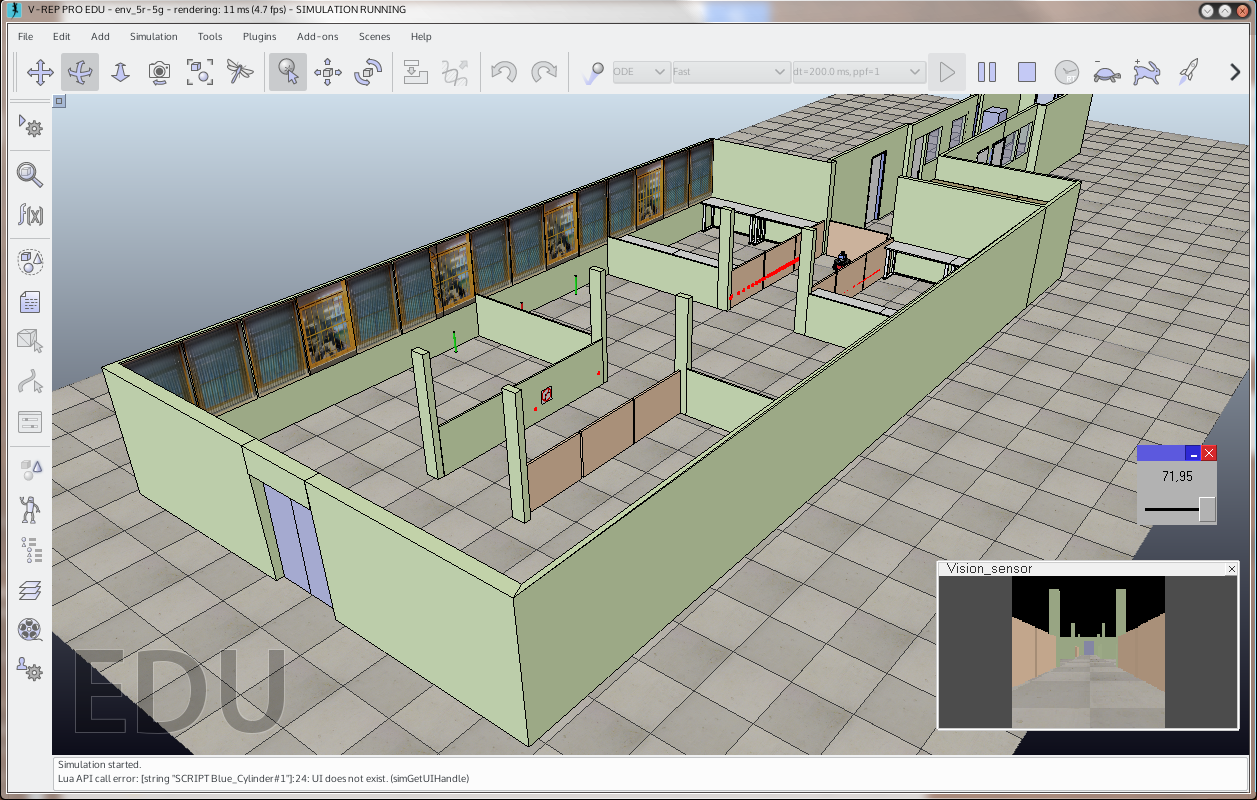Open the Add-ons menu
1257x800 pixels.
click(x=317, y=36)
